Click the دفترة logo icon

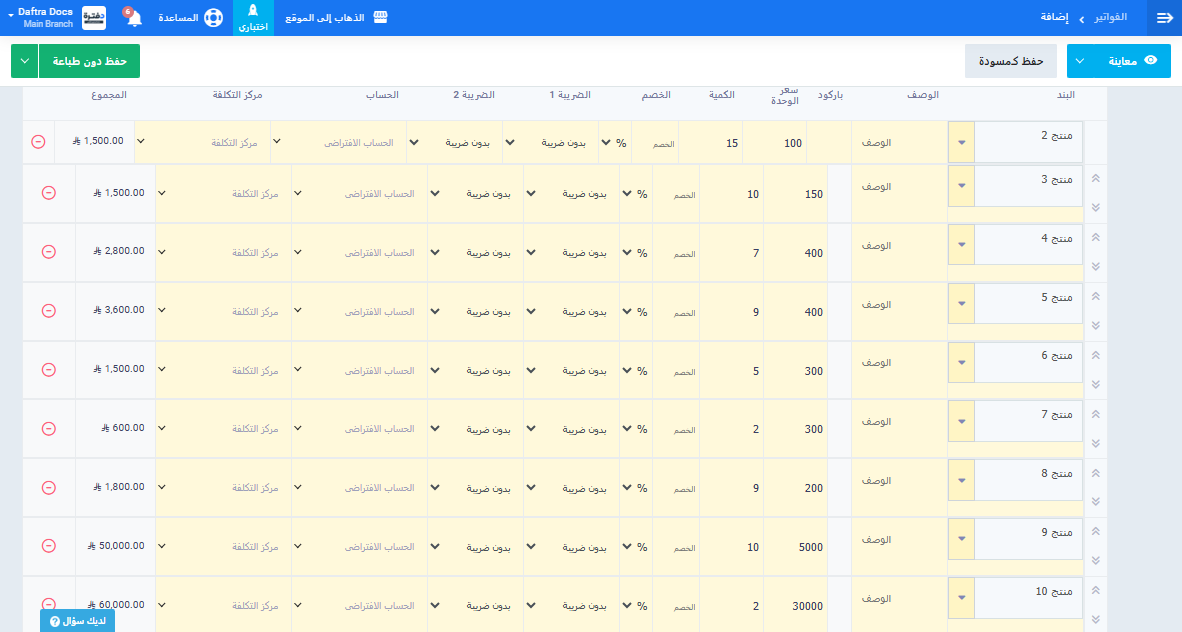93,18
